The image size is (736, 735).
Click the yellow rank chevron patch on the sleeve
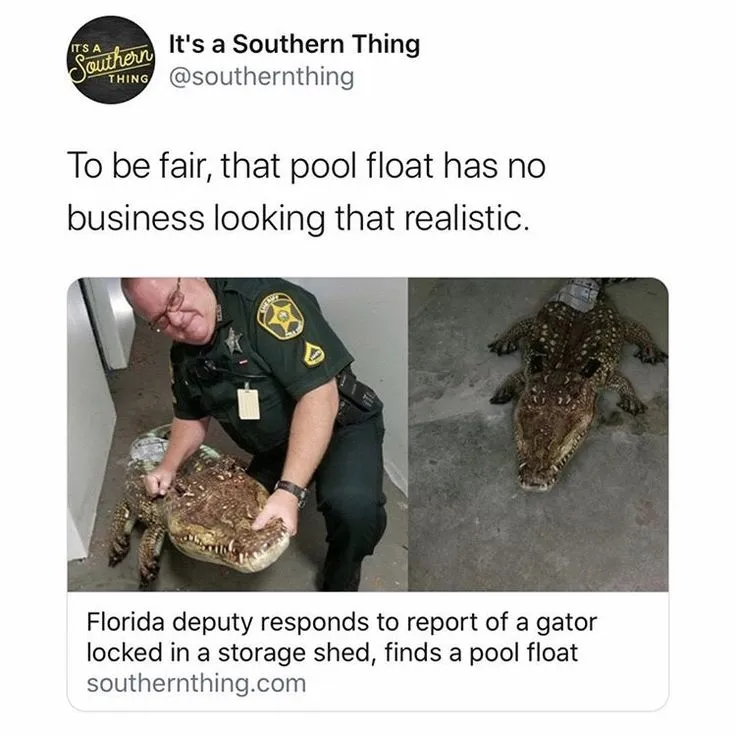[315, 353]
